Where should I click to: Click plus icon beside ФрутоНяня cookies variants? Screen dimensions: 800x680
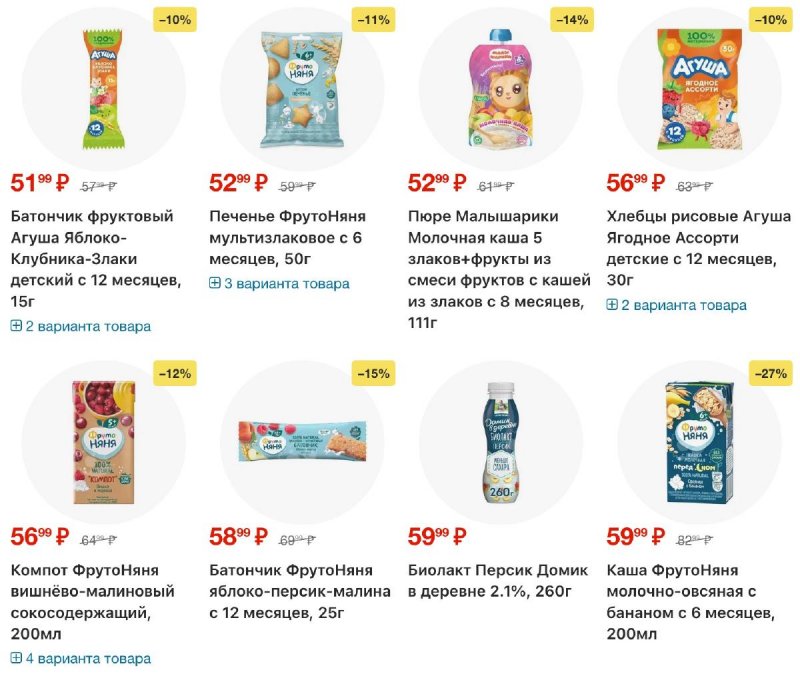(215, 284)
